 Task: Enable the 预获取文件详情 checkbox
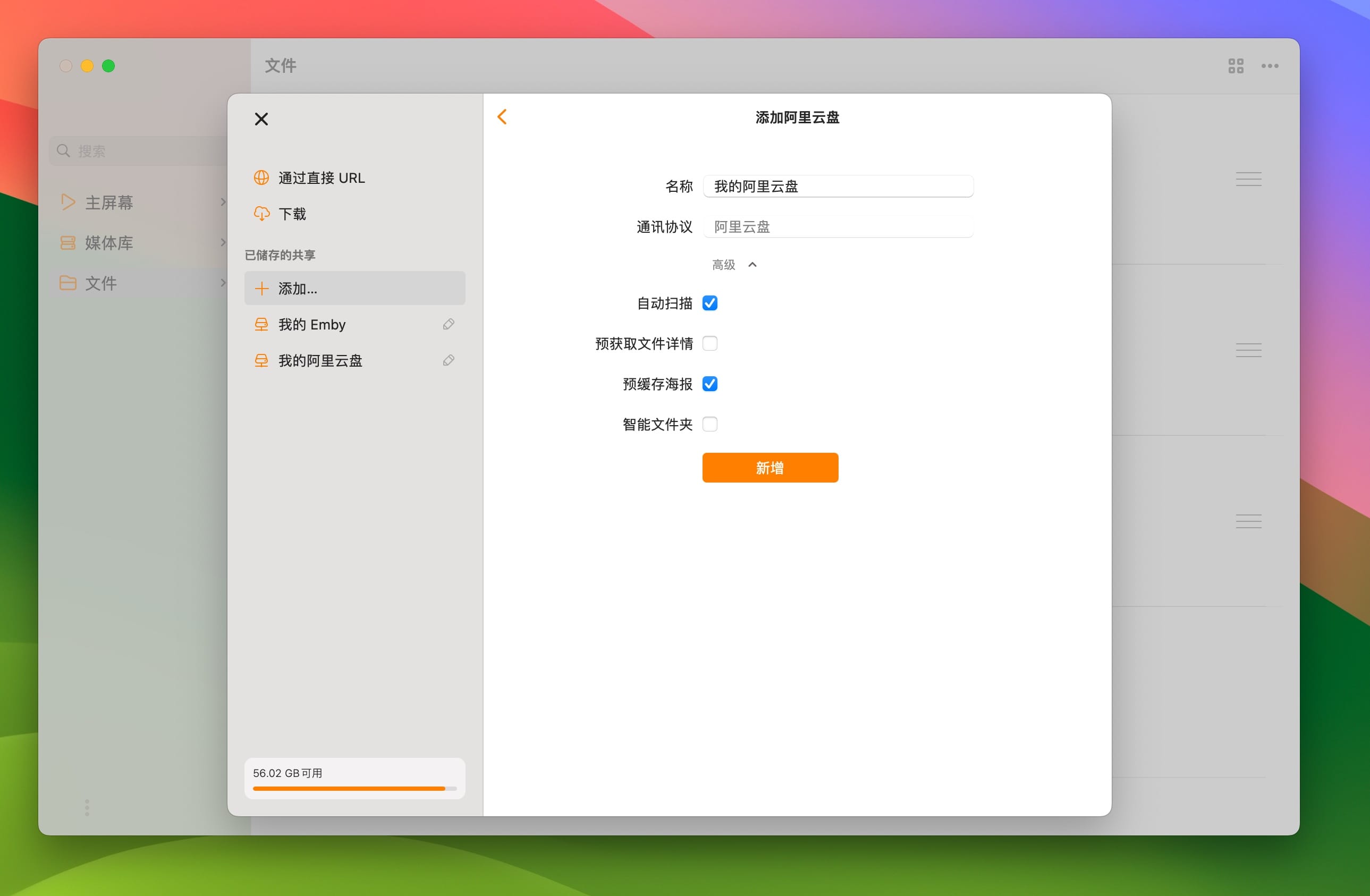click(710, 343)
